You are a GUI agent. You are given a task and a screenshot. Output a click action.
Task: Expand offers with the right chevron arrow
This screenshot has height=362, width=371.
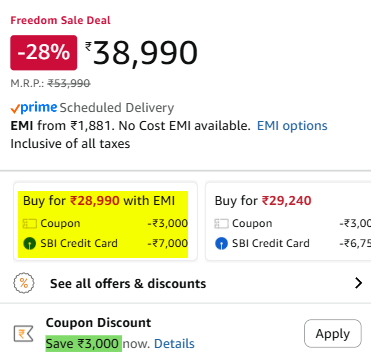(358, 283)
